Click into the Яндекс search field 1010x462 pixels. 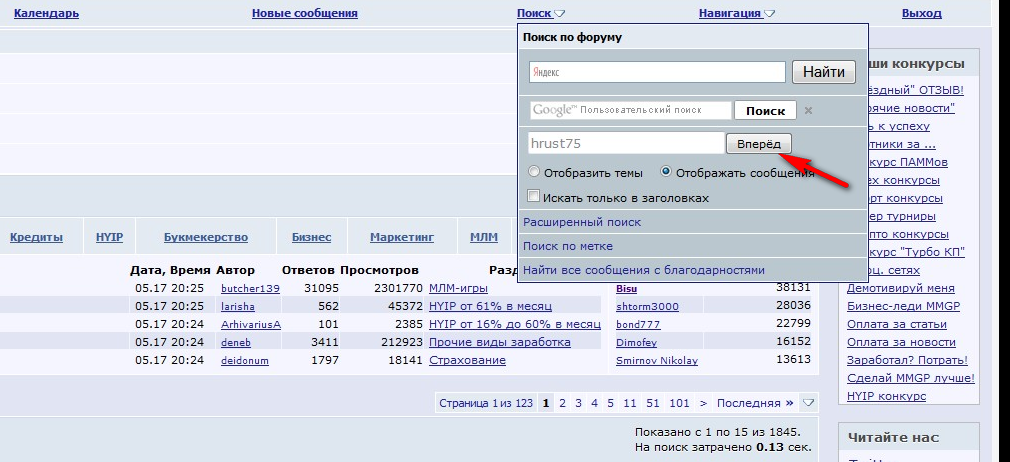657,72
